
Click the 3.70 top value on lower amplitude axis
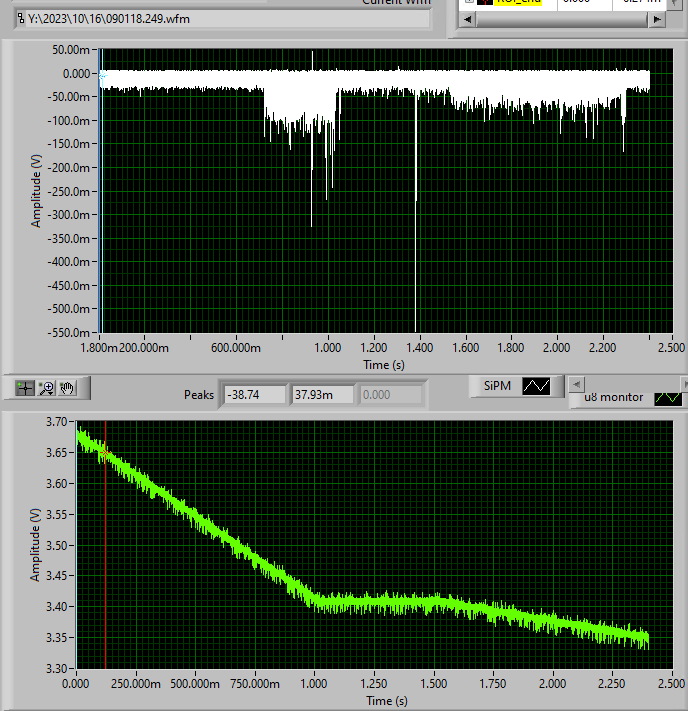point(57,422)
